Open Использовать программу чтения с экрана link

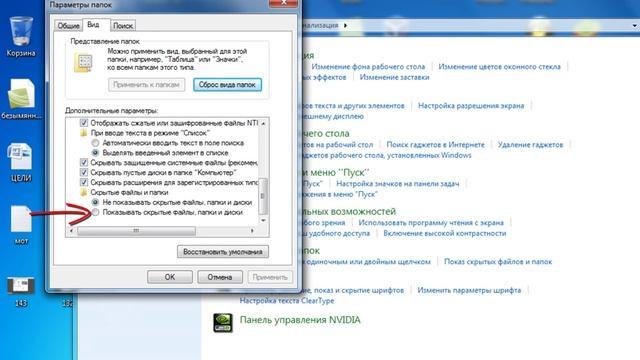pyautogui.click(x=431, y=223)
